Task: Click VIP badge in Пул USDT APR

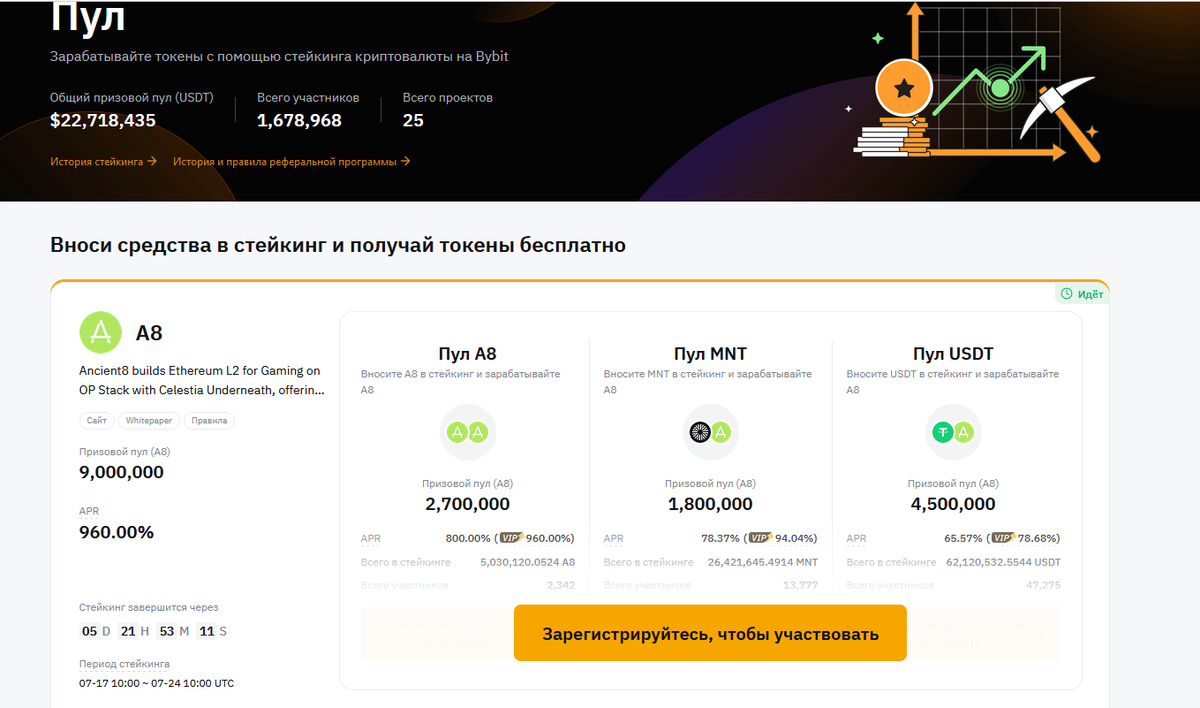Action: click(1003, 537)
